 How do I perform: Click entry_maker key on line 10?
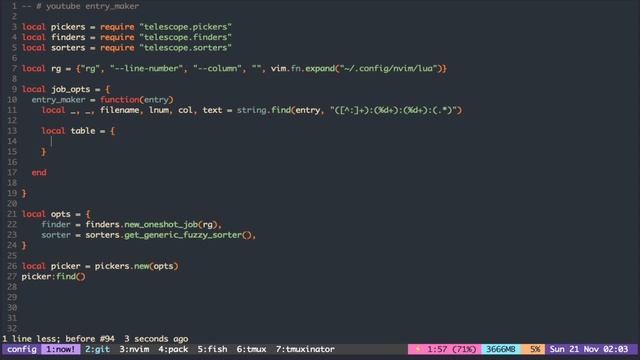[x=58, y=100]
